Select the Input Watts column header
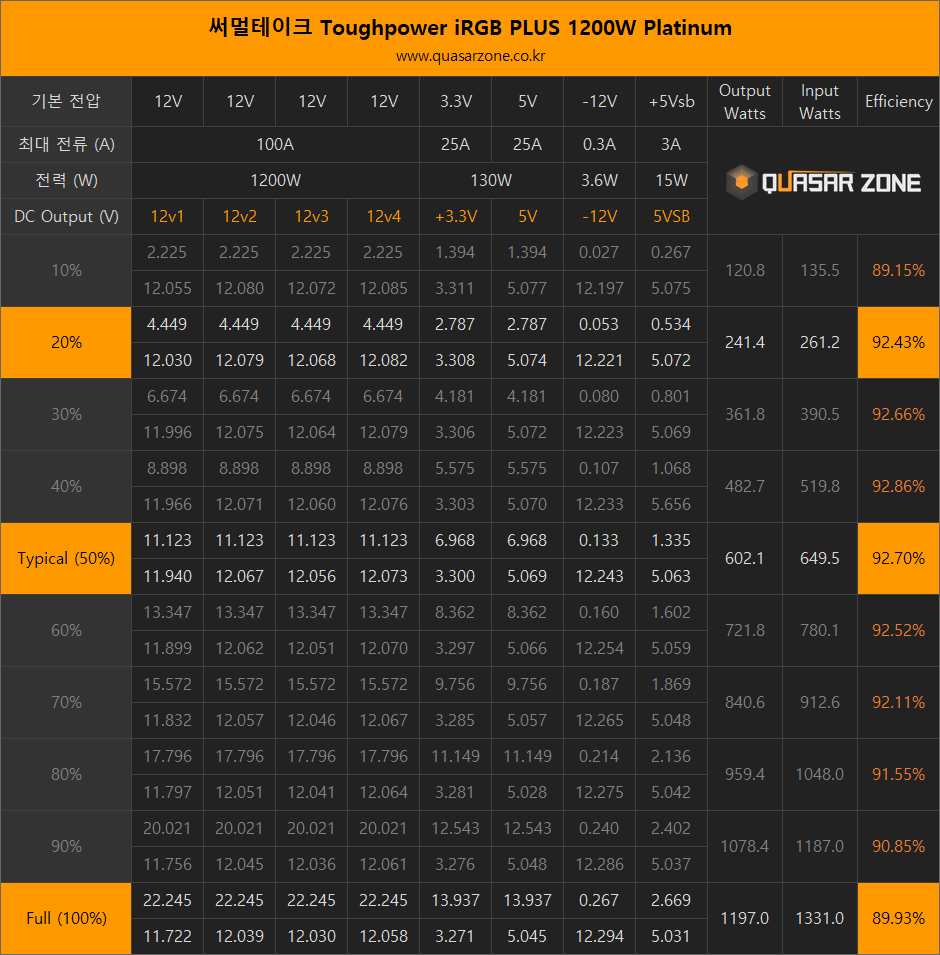The image size is (940, 955). click(x=820, y=102)
